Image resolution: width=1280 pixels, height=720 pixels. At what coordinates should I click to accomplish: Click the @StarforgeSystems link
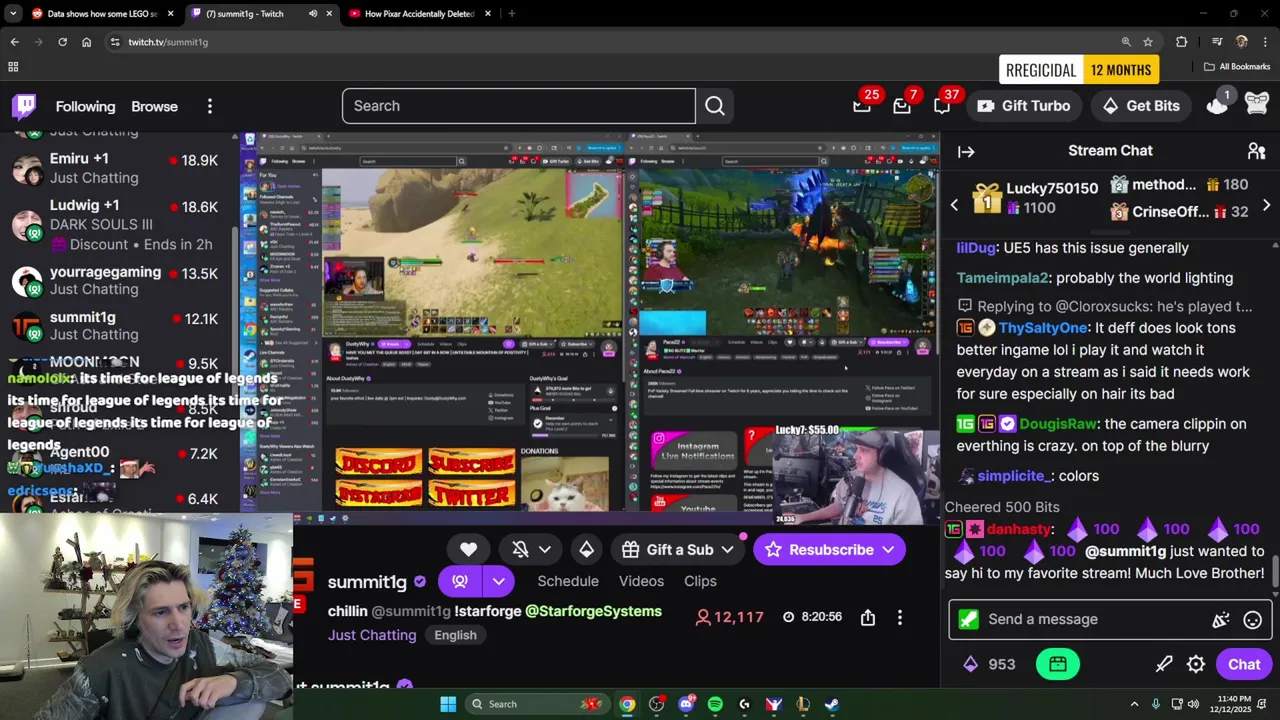click(x=593, y=611)
